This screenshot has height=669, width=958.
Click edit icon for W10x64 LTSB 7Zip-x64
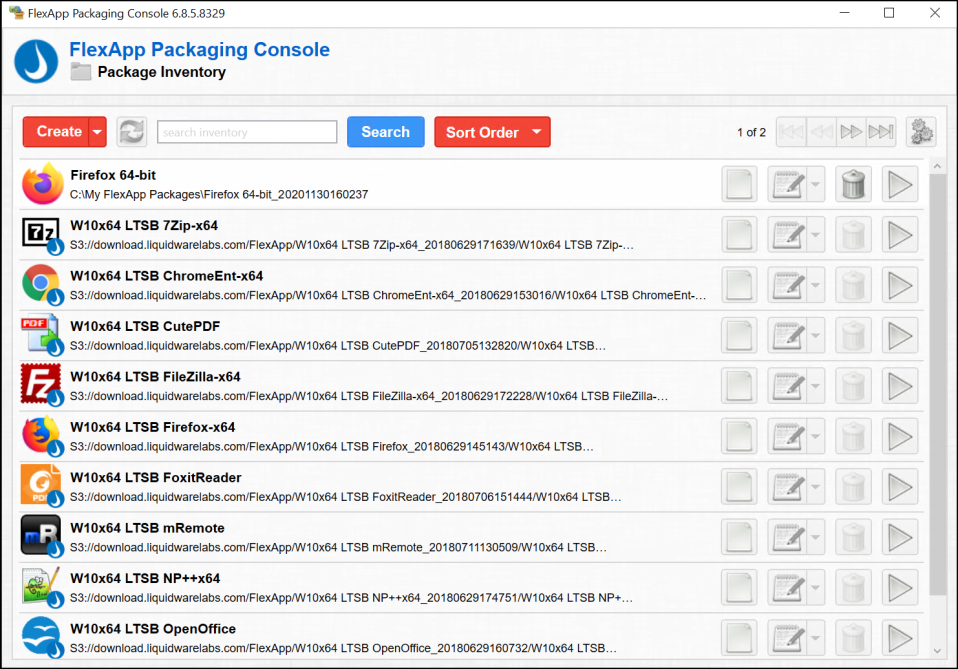[787, 235]
